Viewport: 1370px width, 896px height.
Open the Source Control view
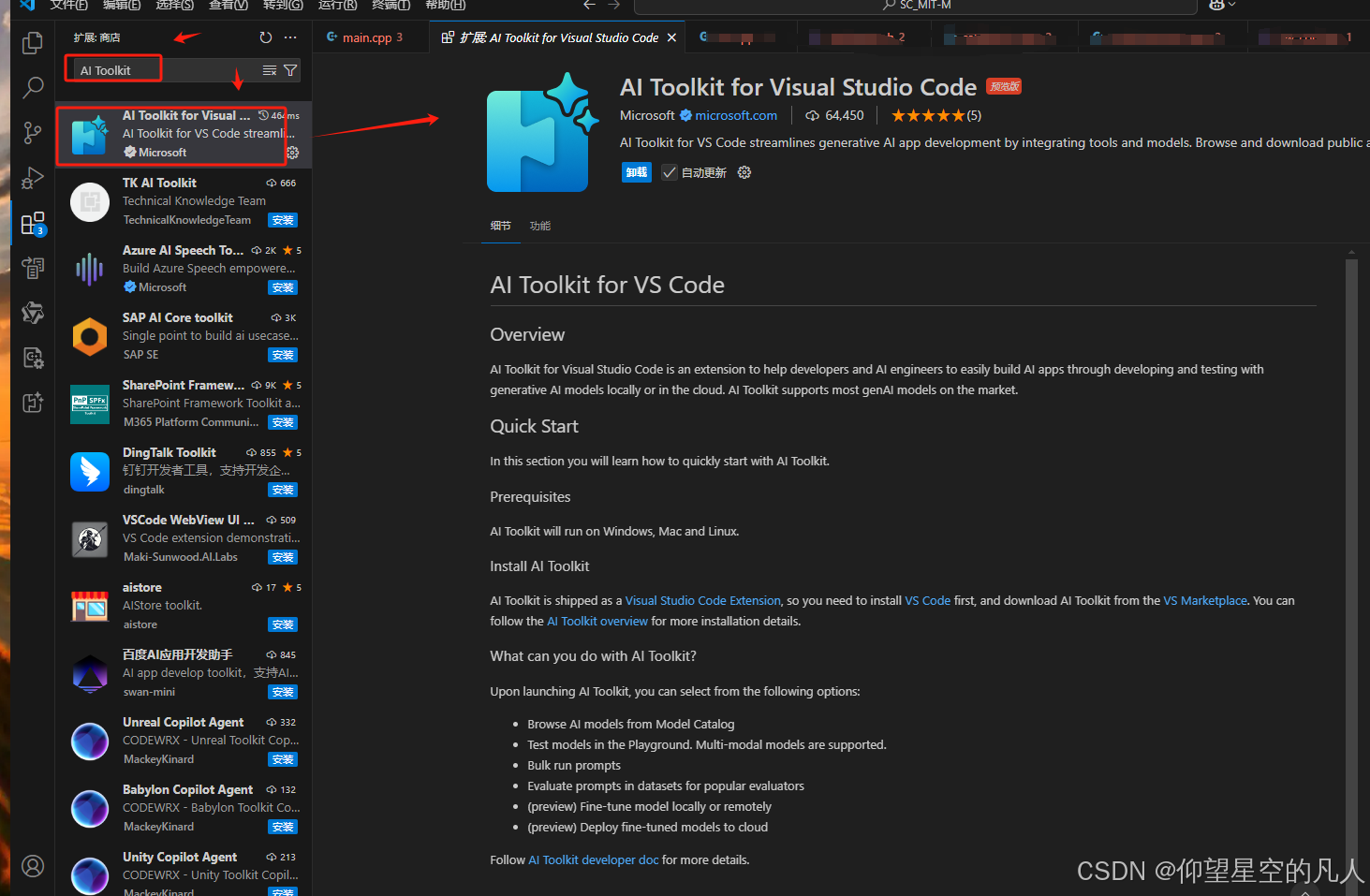click(33, 133)
